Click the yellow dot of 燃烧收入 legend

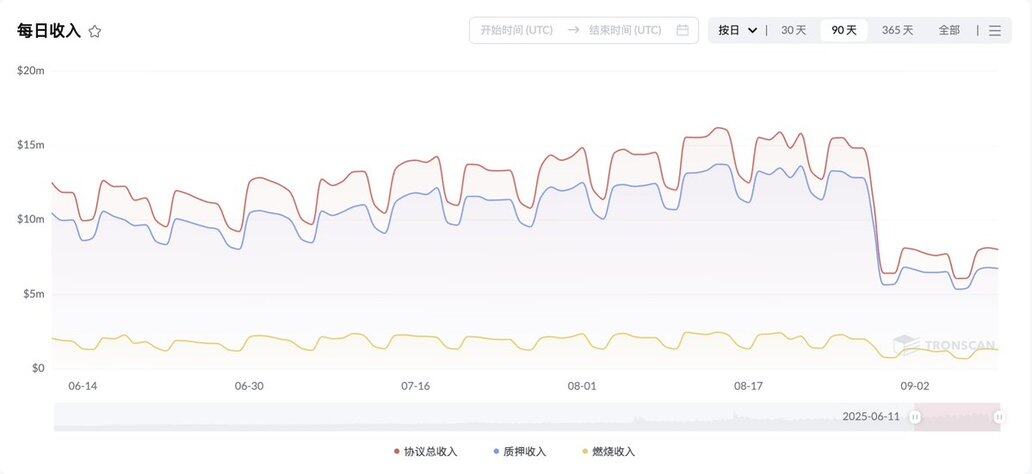click(585, 452)
